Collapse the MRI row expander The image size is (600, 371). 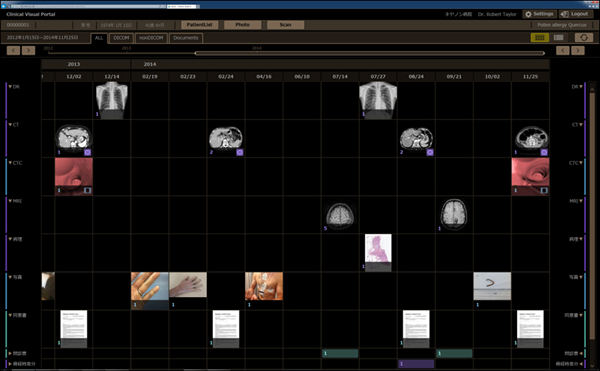(x=10, y=201)
